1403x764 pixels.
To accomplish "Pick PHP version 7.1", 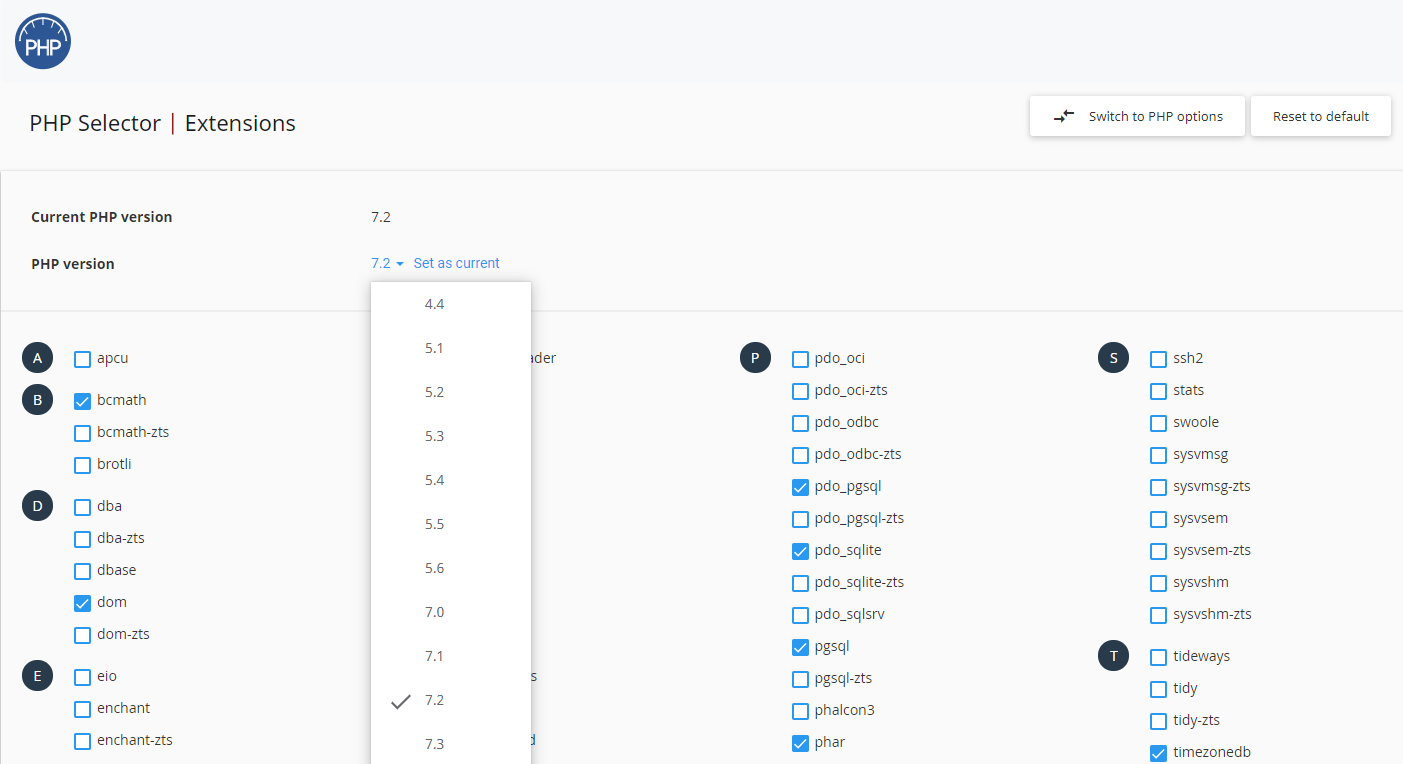I will pos(451,656).
